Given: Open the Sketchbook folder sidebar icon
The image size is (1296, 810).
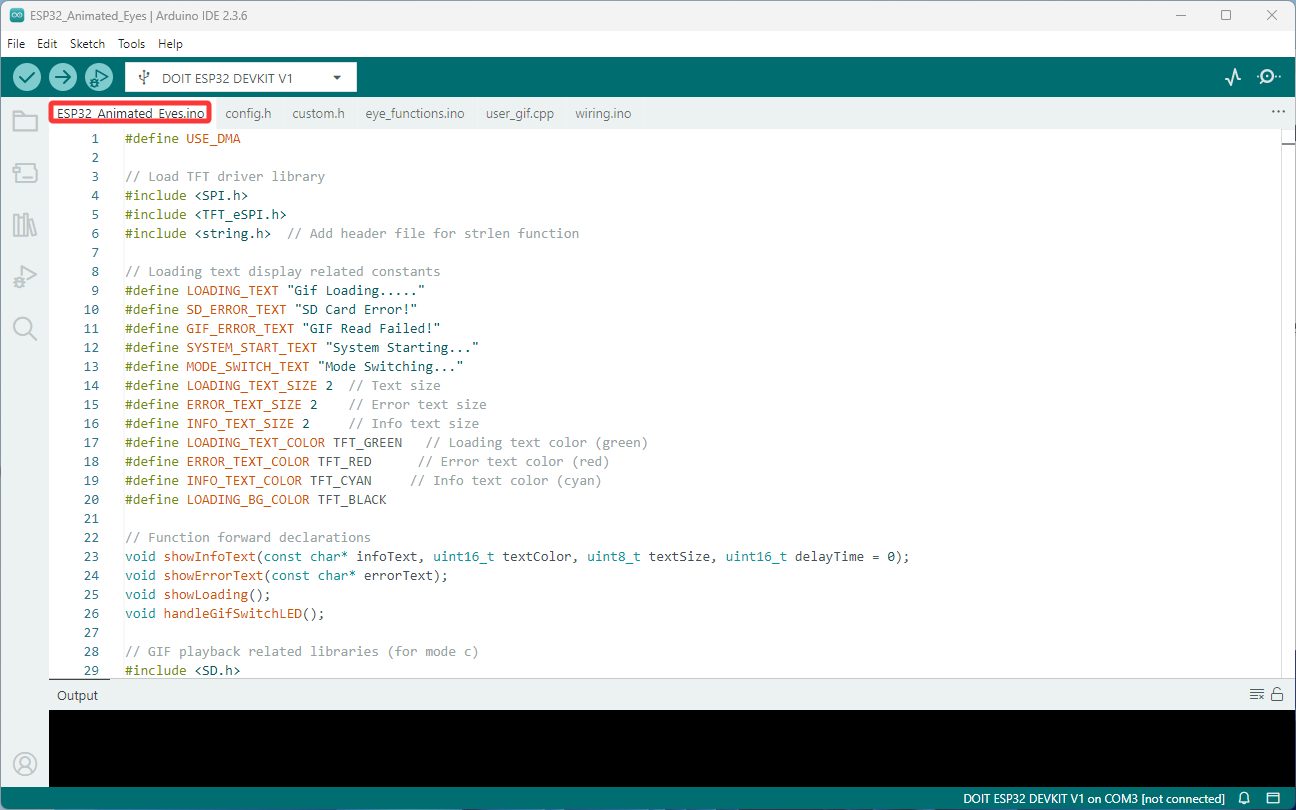Looking at the screenshot, I should [25, 122].
